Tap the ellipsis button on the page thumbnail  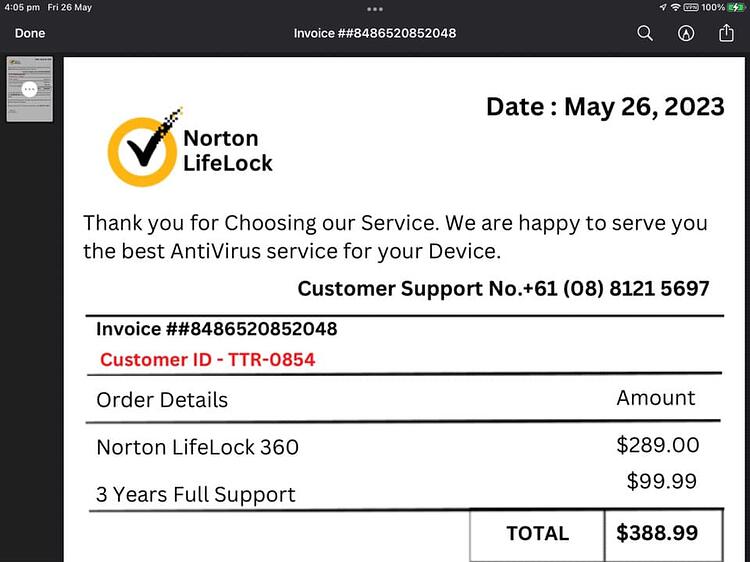(30, 89)
